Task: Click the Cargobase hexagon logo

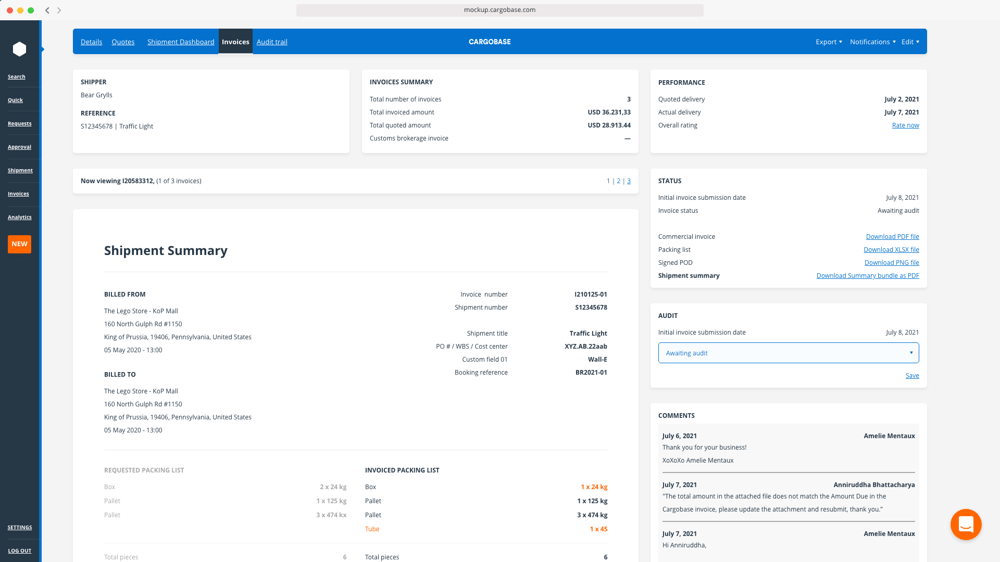Action: 20,49
